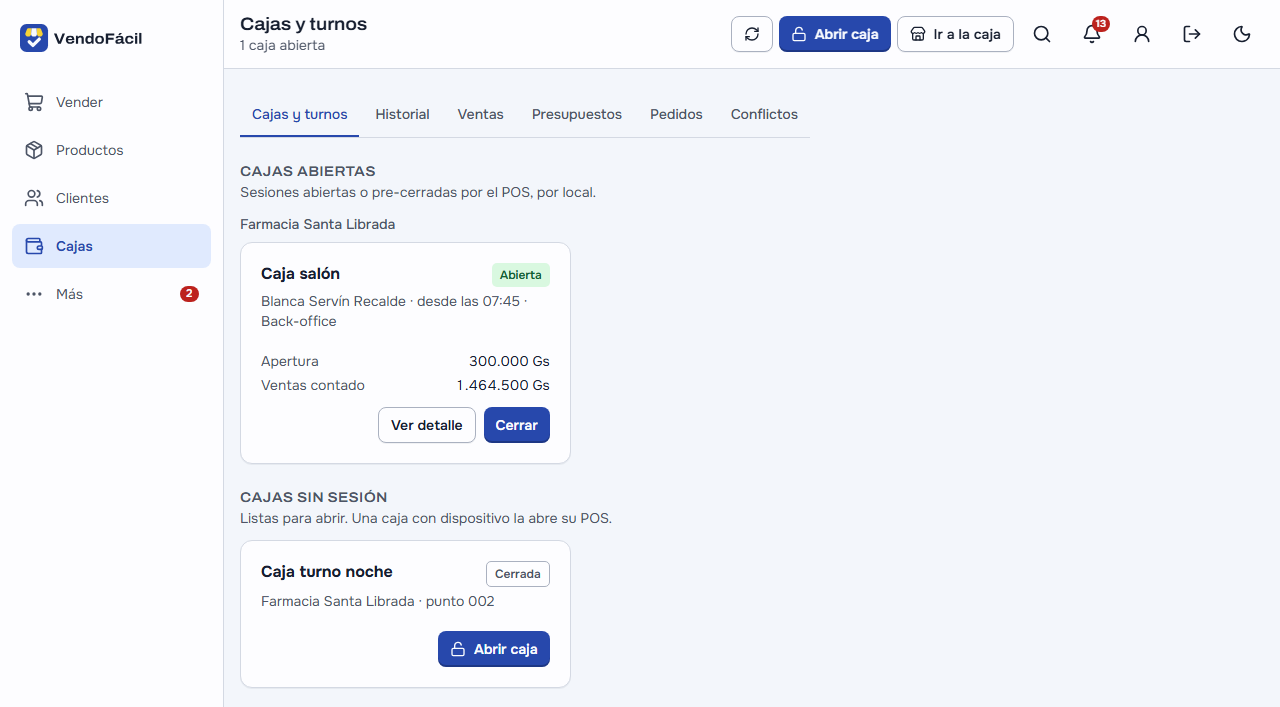Click Cerrar on Caja salón
This screenshot has height=707, width=1280.
pos(517,425)
